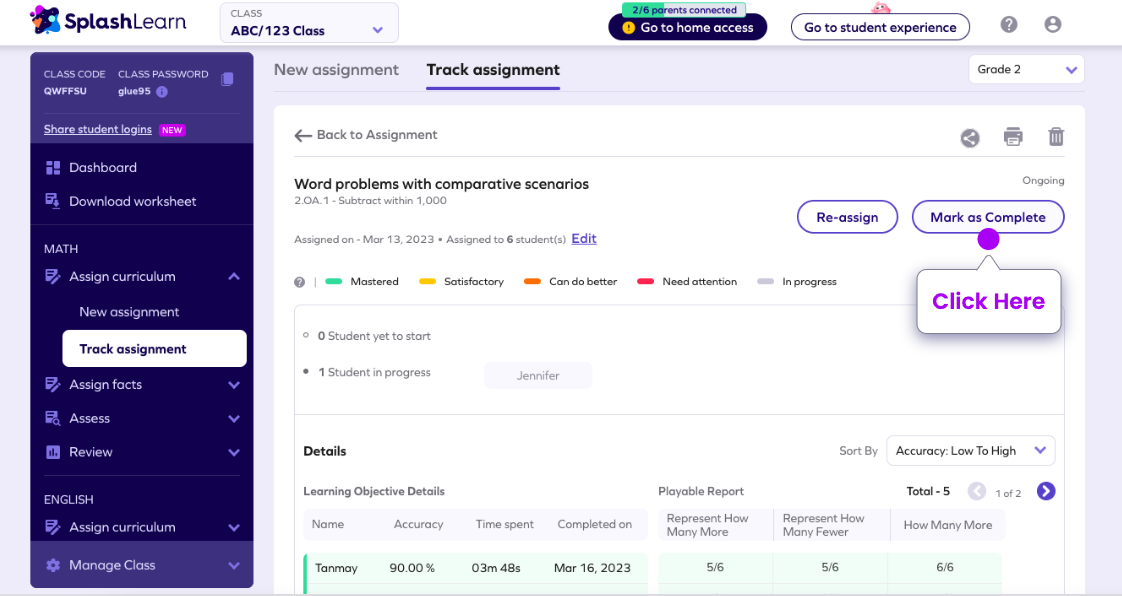The width and height of the screenshot is (1122, 596).
Task: Collapse the Assign curriculum section
Action: pos(233,276)
